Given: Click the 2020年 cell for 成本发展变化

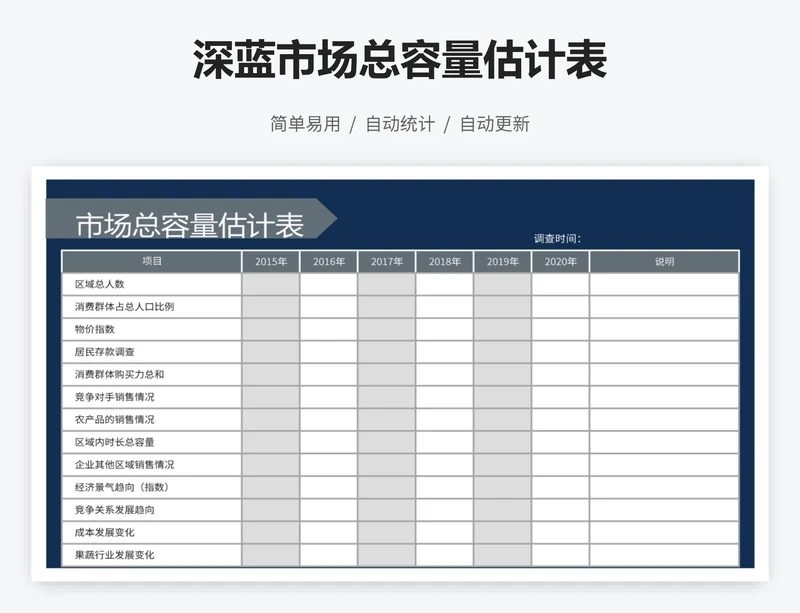Looking at the screenshot, I should (x=560, y=532).
